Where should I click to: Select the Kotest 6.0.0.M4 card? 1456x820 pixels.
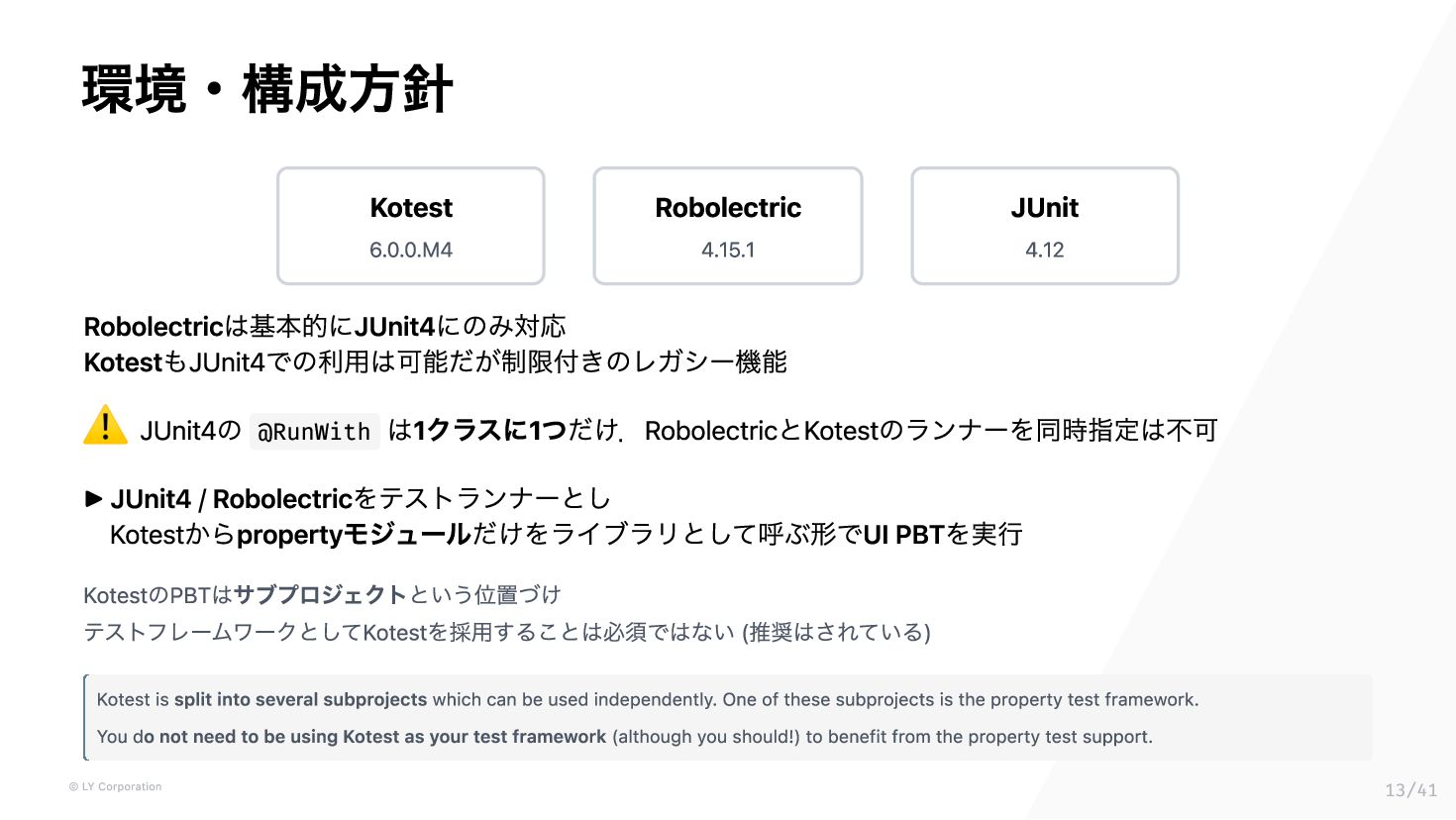click(411, 226)
